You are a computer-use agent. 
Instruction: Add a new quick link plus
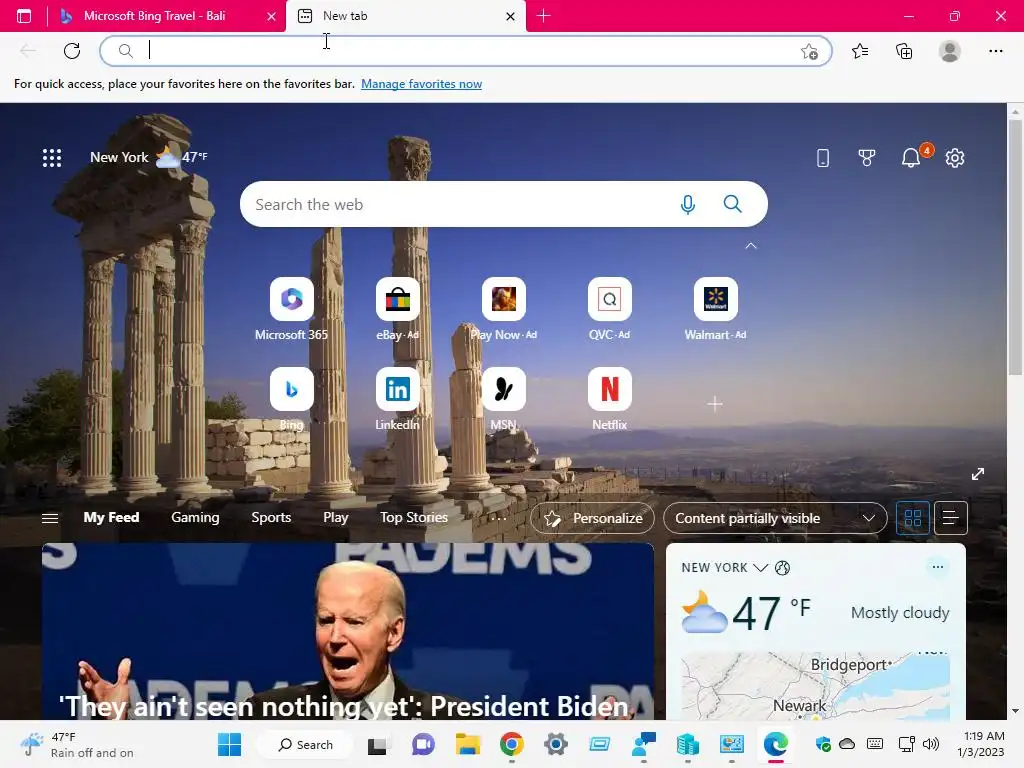coord(715,404)
